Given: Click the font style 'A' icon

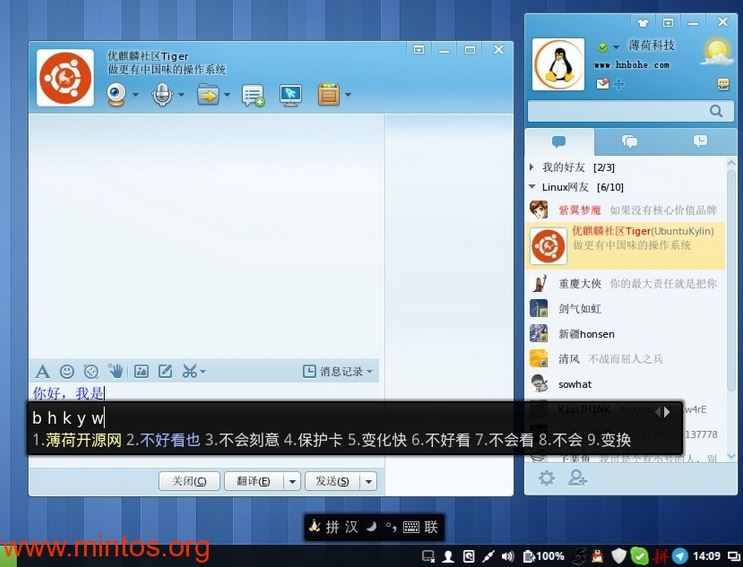Looking at the screenshot, I should tap(42, 371).
